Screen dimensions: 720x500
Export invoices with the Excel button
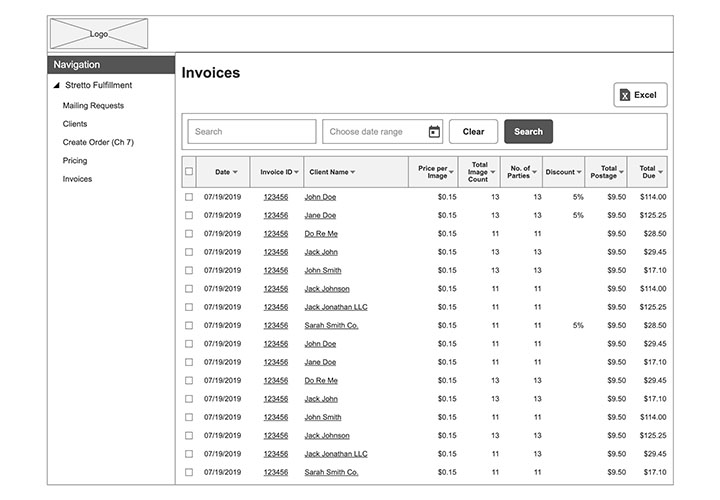640,95
